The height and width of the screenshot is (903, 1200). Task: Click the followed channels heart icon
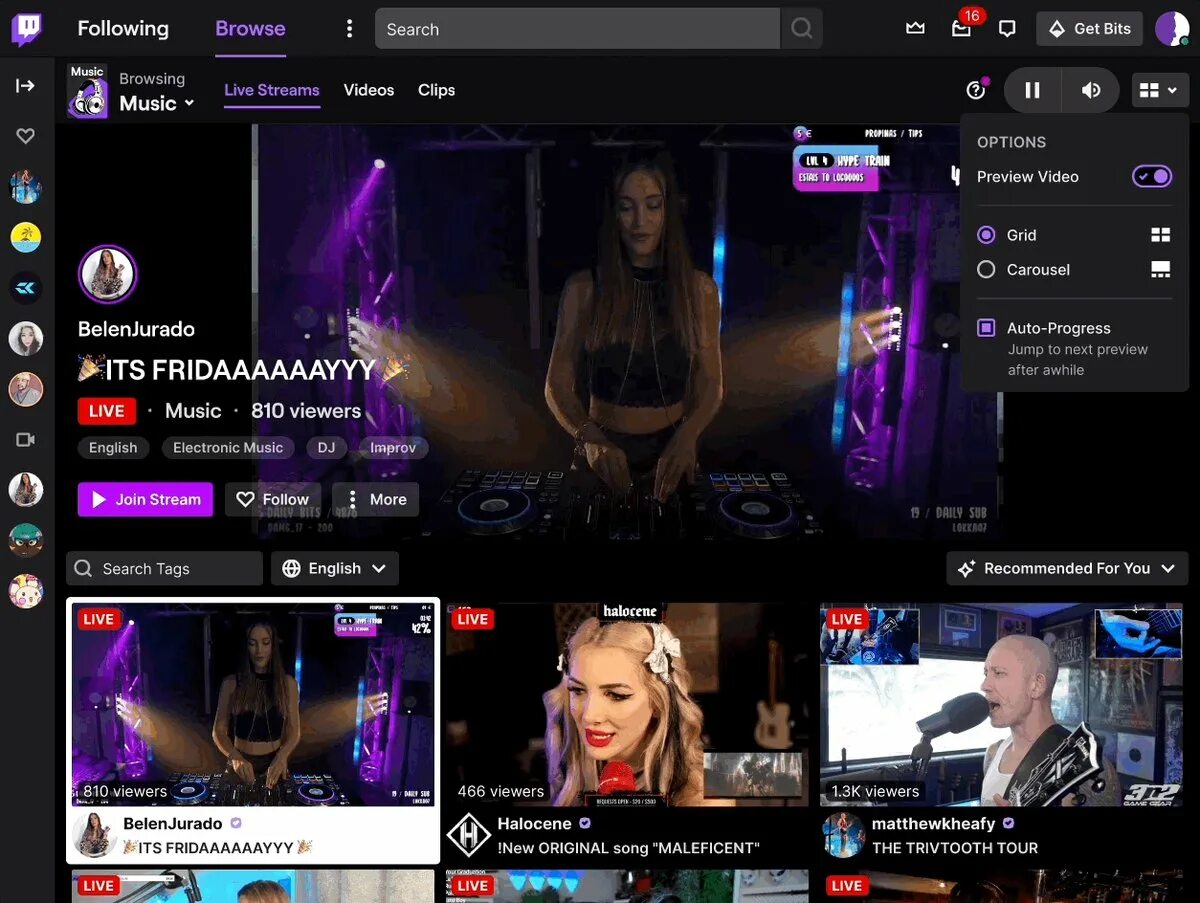click(26, 136)
